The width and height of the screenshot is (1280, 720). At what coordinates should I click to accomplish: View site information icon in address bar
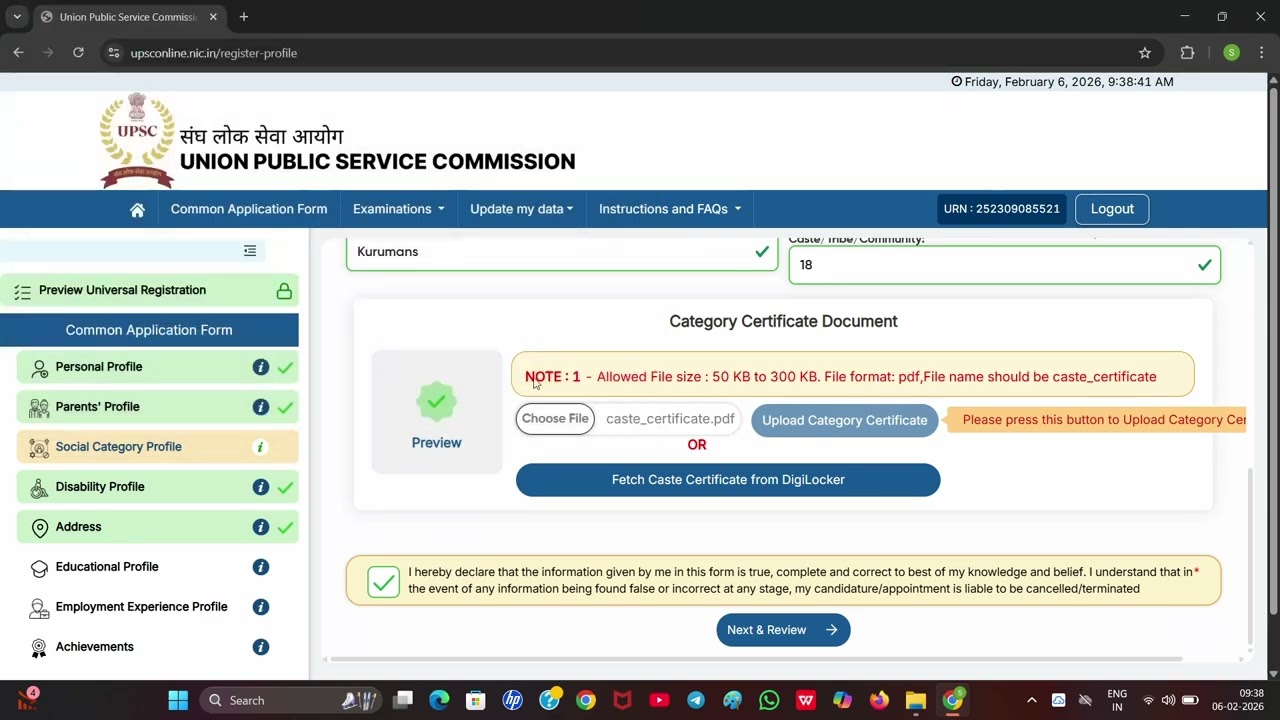(114, 53)
